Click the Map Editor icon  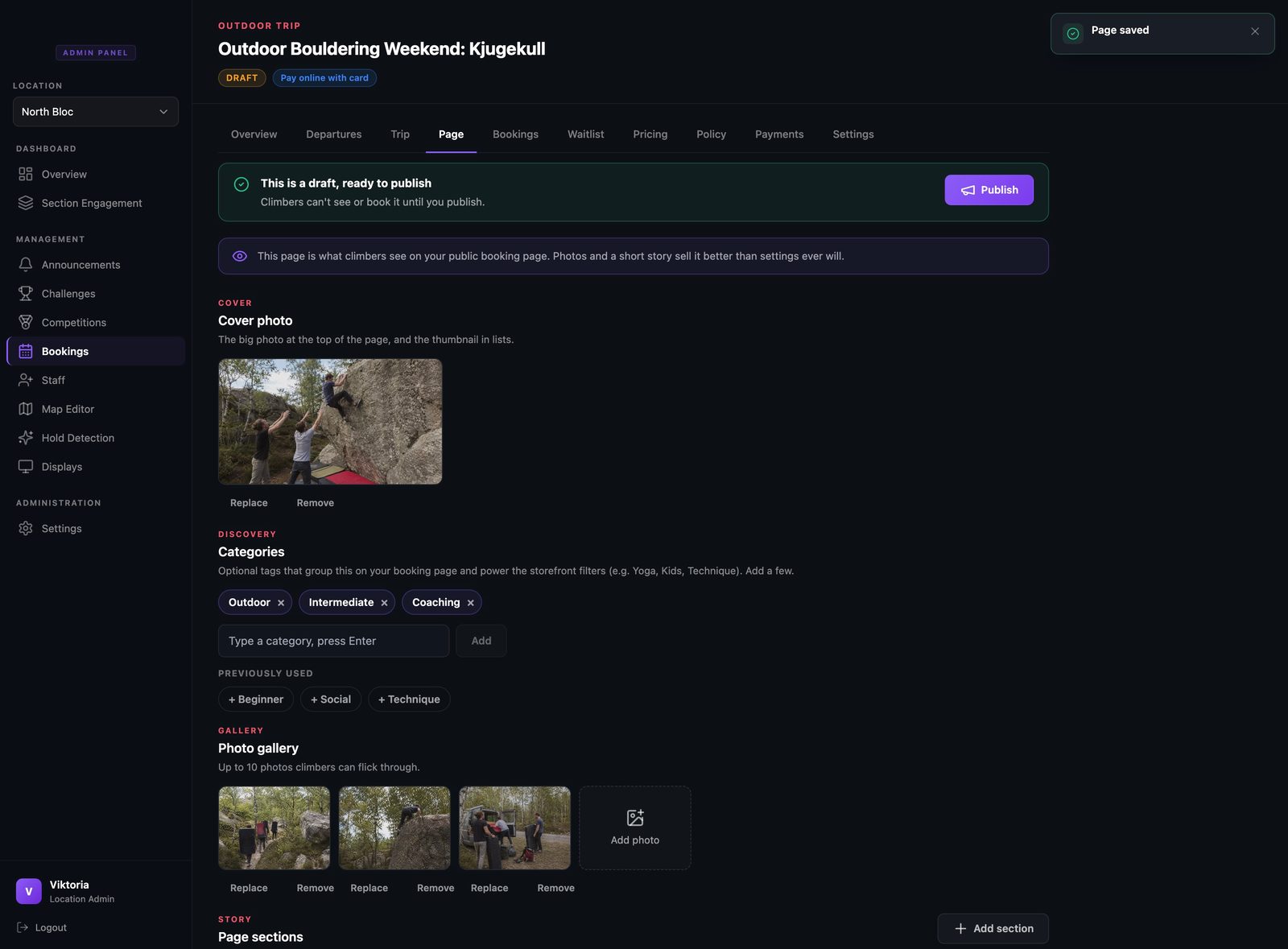tap(26, 409)
